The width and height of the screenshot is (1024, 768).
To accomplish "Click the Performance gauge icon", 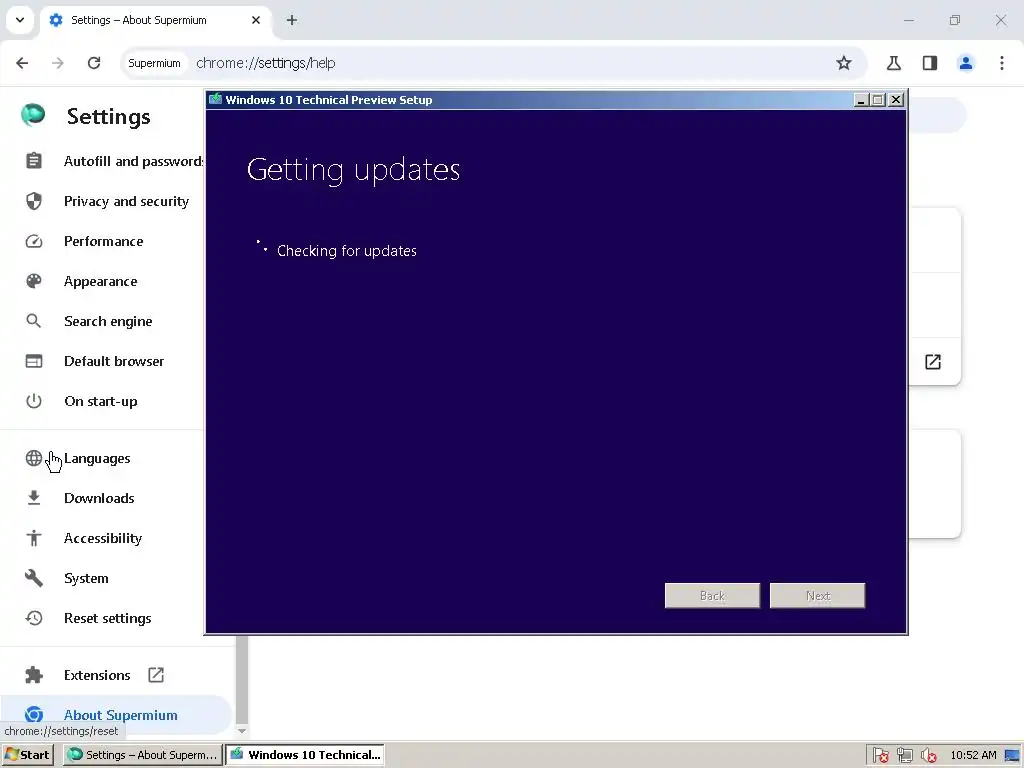I will [x=34, y=242].
